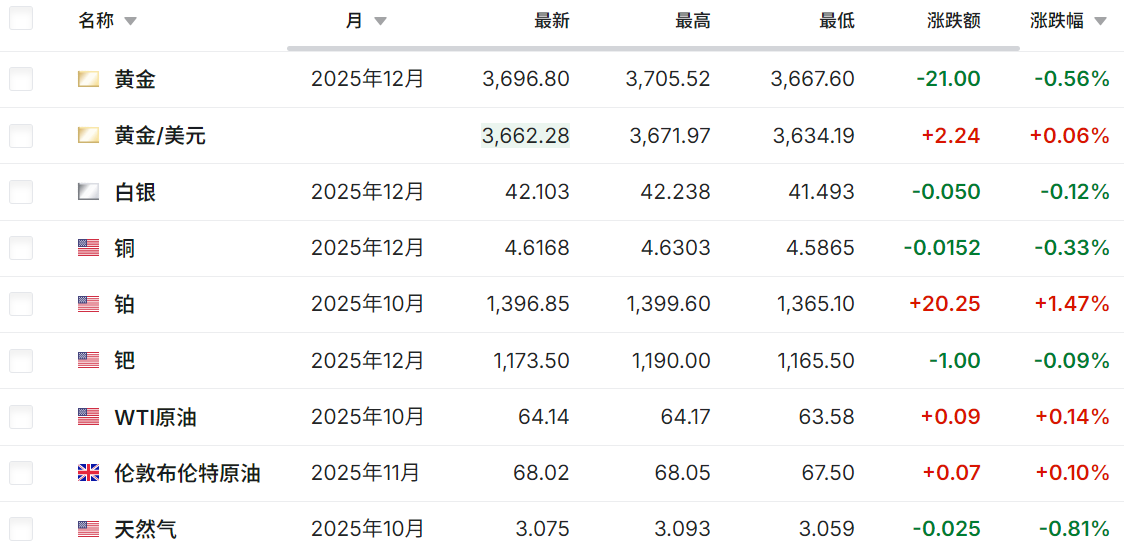Screen dimensions: 1124x547
Task: Check the box for the 白银 row
Action: (x=21, y=191)
